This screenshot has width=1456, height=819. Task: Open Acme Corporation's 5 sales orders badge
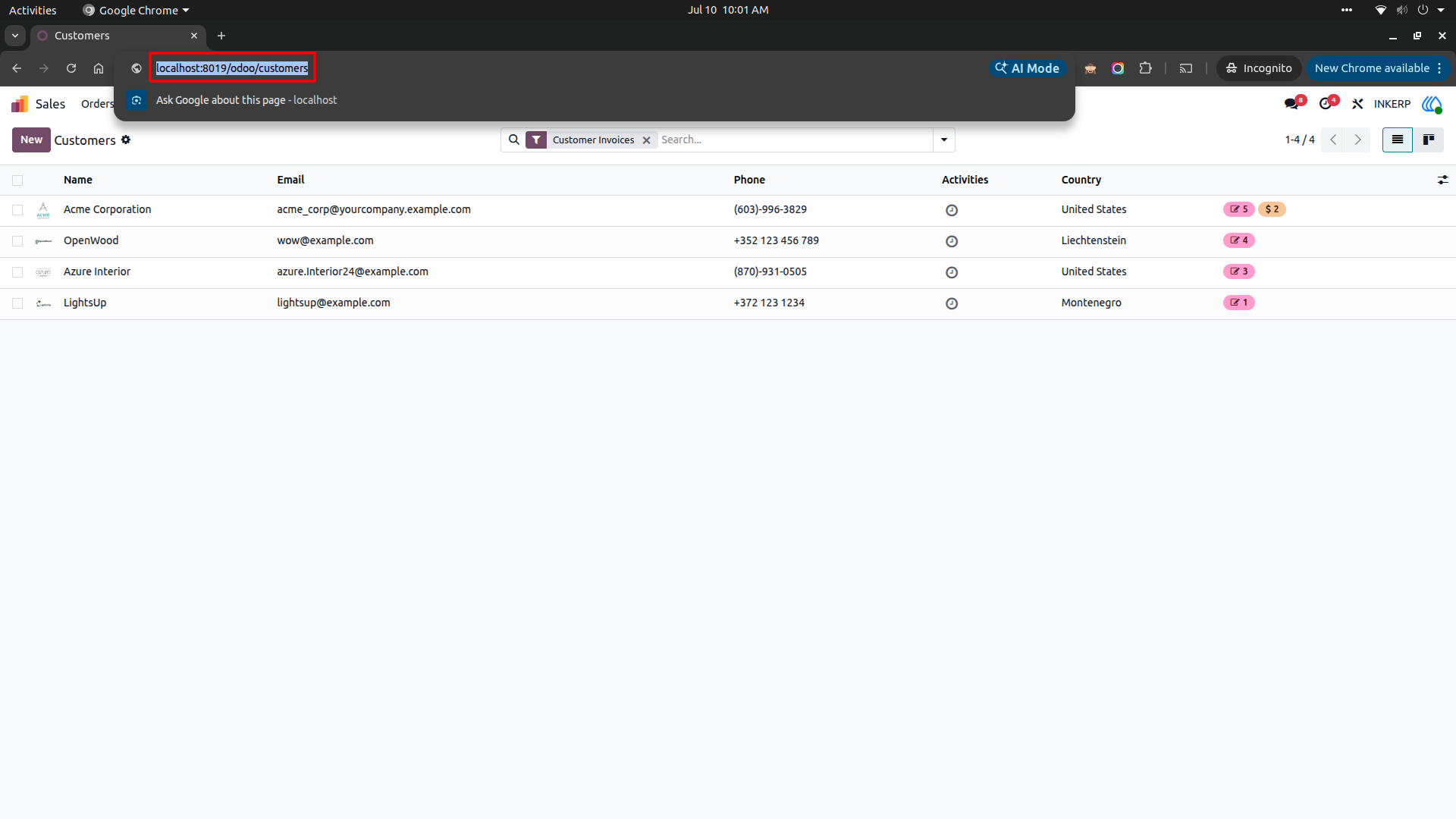pos(1238,209)
